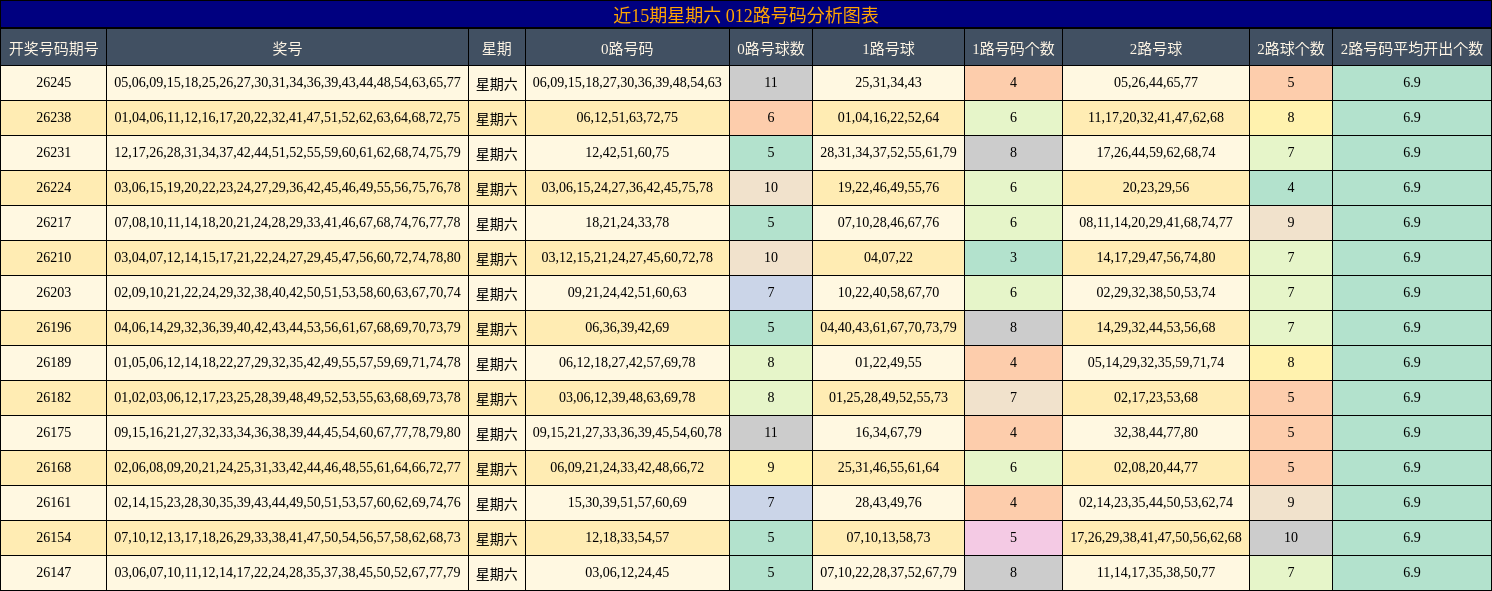Select the 0路号球数 column header

point(771,48)
